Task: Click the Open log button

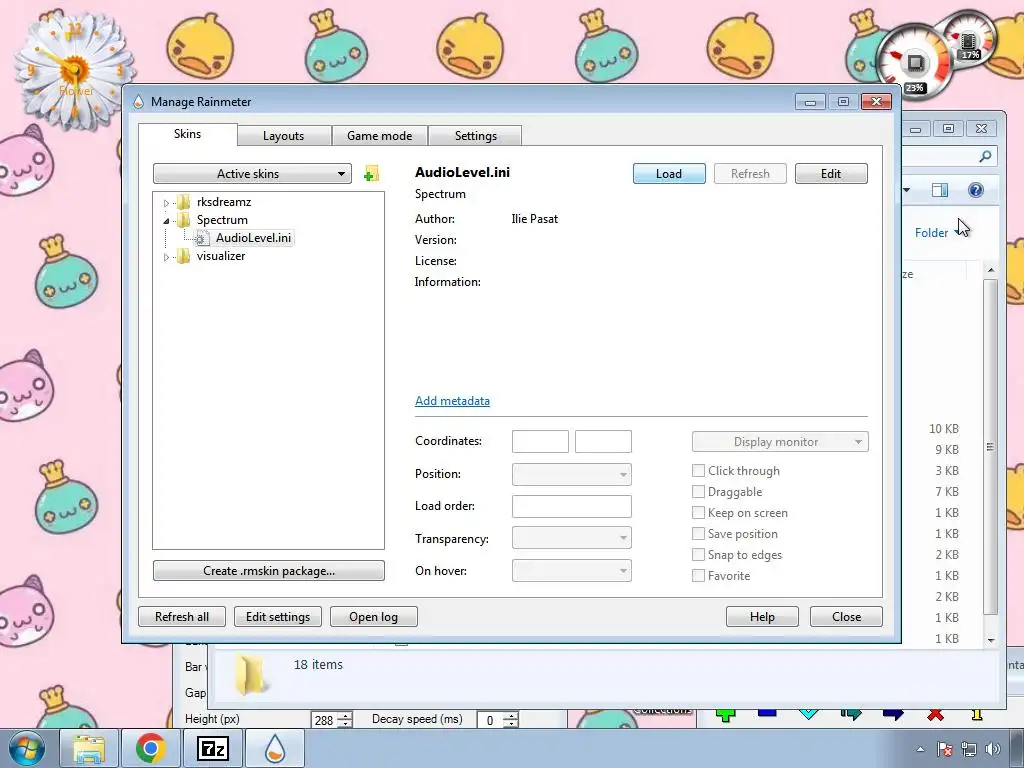Action: [x=374, y=616]
